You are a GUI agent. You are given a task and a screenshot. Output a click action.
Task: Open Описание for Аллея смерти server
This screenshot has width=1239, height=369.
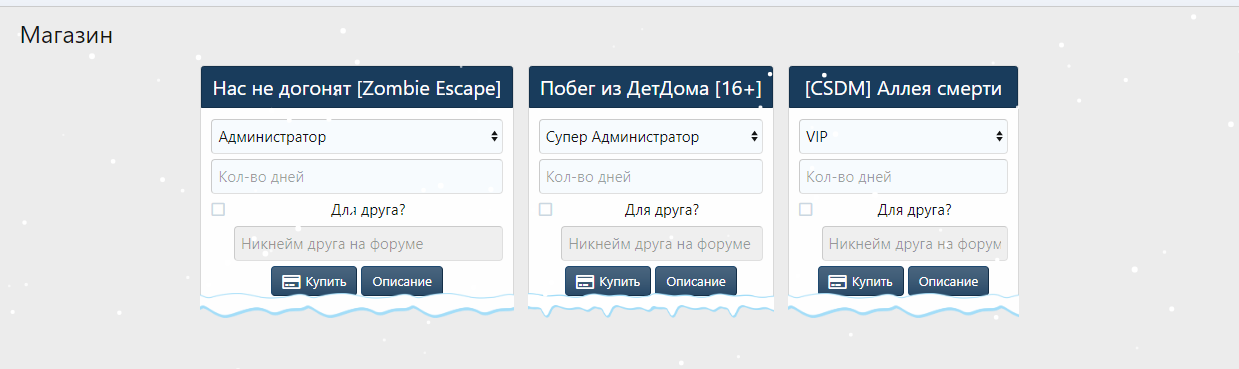[x=949, y=281]
